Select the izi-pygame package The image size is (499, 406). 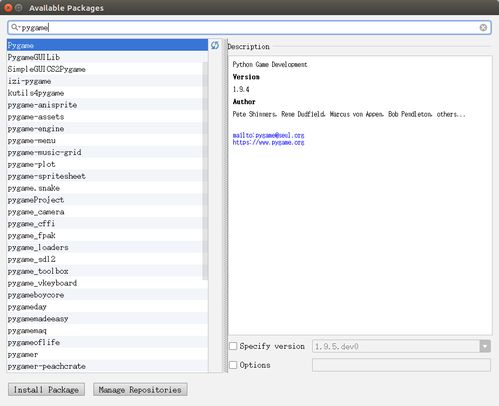(107, 81)
